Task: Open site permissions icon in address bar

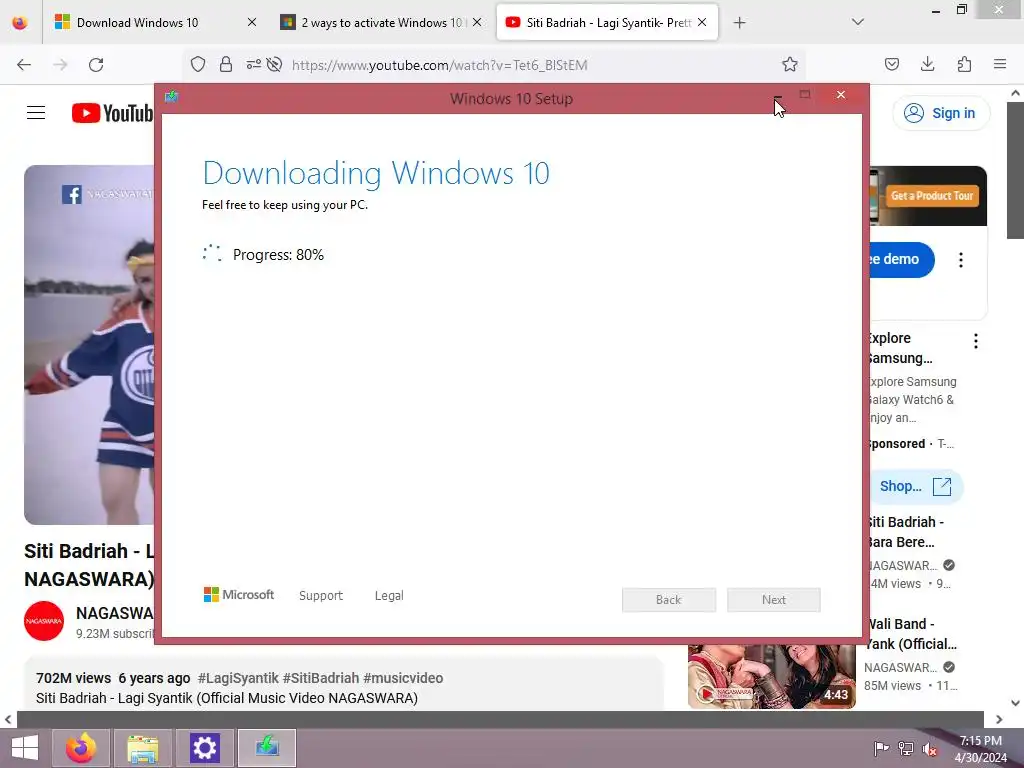Action: tap(253, 64)
